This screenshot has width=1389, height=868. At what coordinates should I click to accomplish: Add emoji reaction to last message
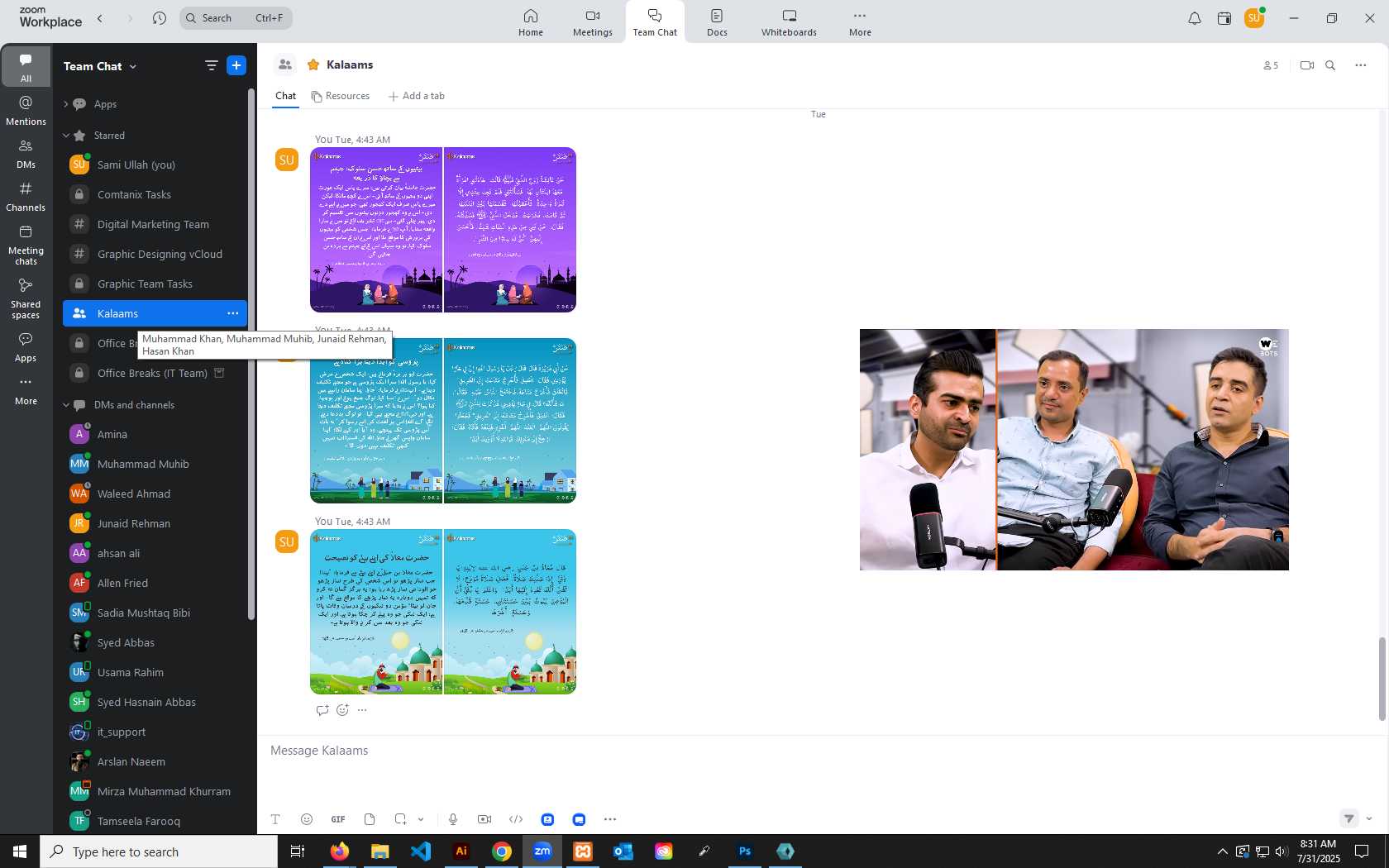342,710
